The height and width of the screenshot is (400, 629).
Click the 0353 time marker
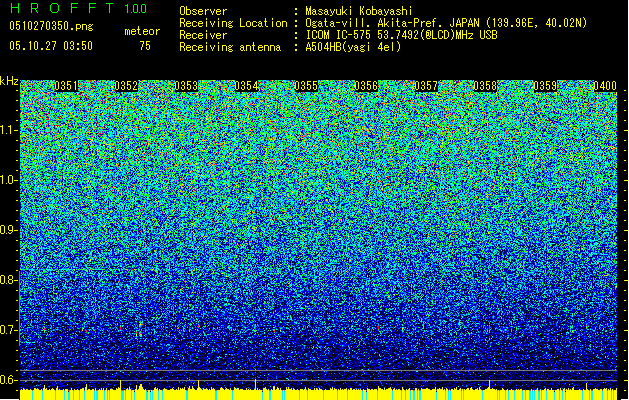186,86
